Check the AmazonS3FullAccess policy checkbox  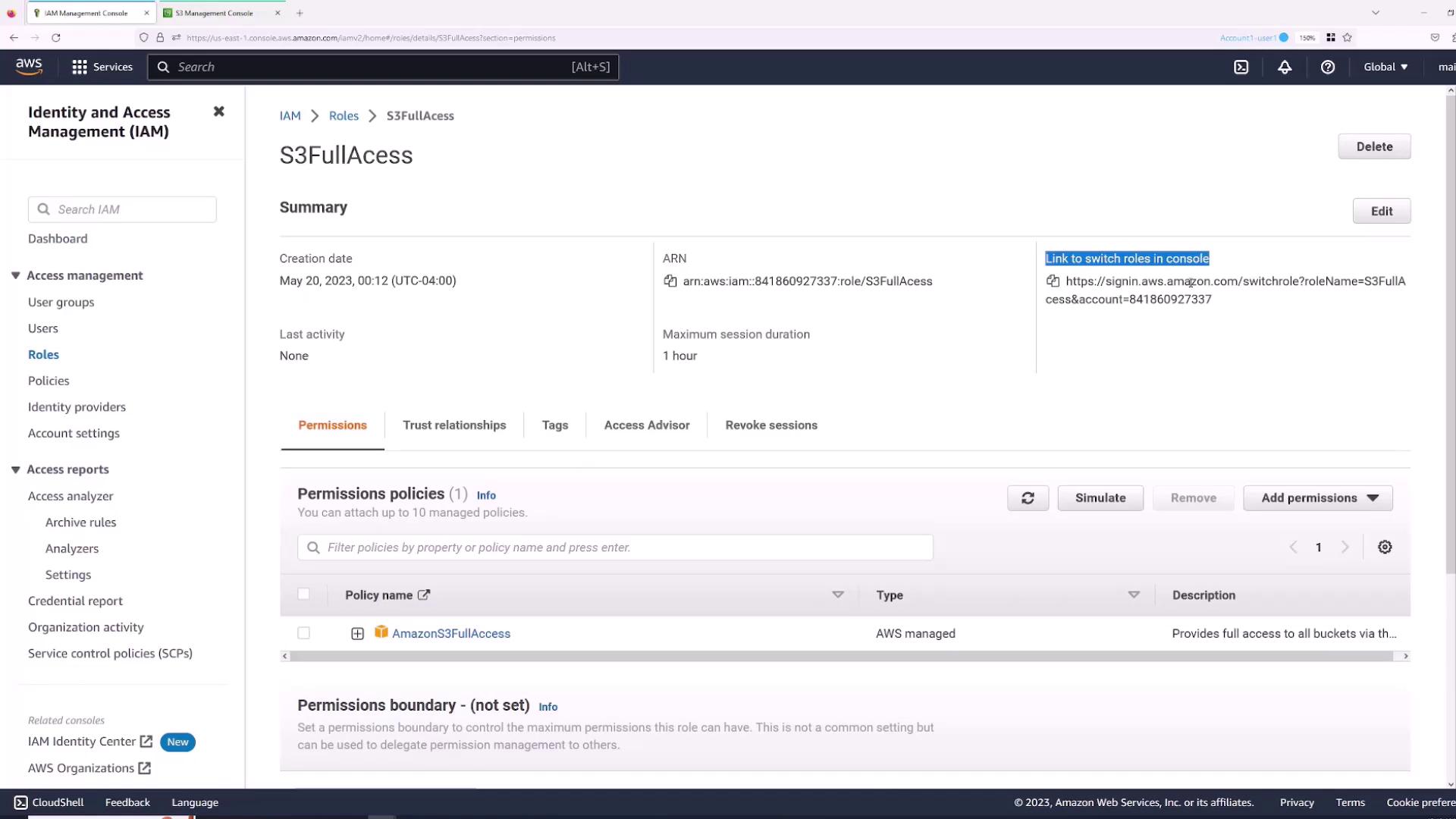tap(303, 633)
